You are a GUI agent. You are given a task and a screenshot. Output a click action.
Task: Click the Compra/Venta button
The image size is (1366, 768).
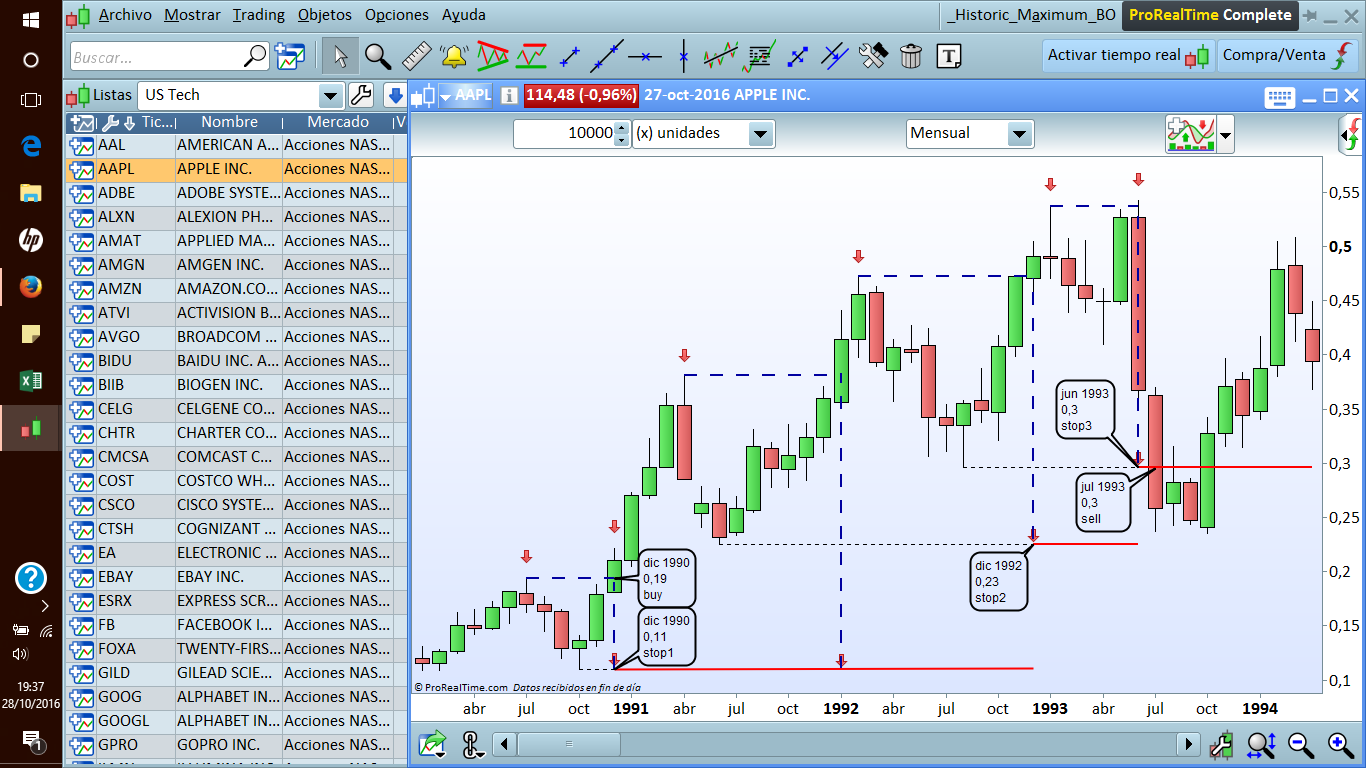(x=1286, y=56)
